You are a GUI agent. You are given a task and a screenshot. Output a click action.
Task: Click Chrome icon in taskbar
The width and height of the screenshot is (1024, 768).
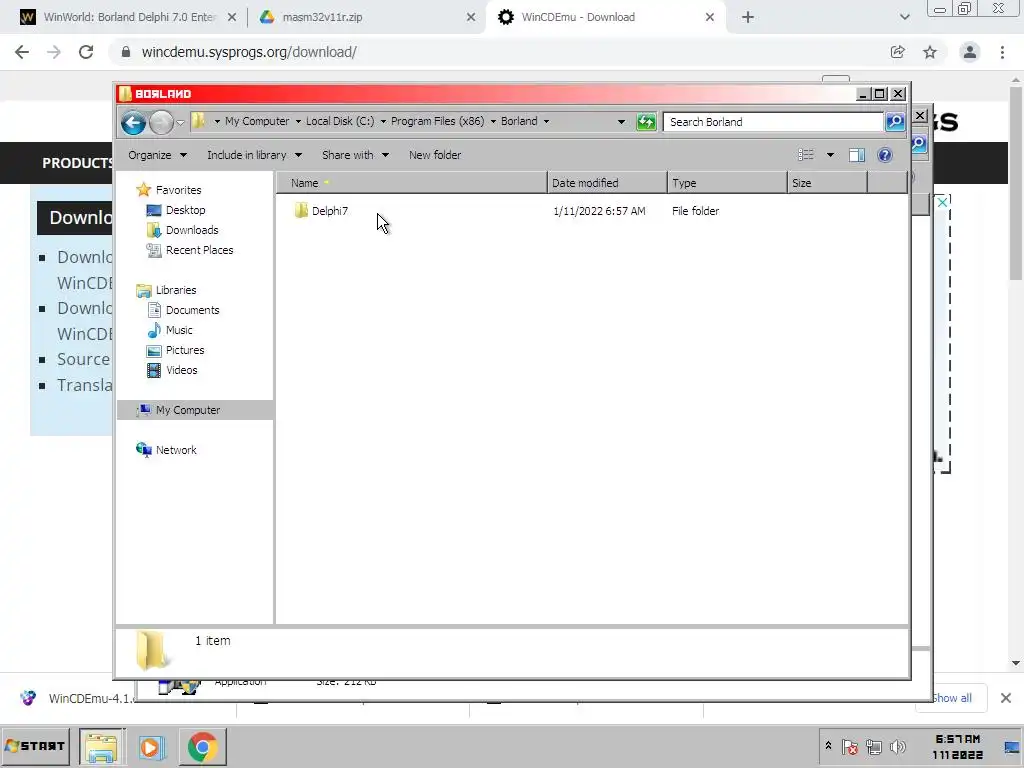tap(202, 747)
